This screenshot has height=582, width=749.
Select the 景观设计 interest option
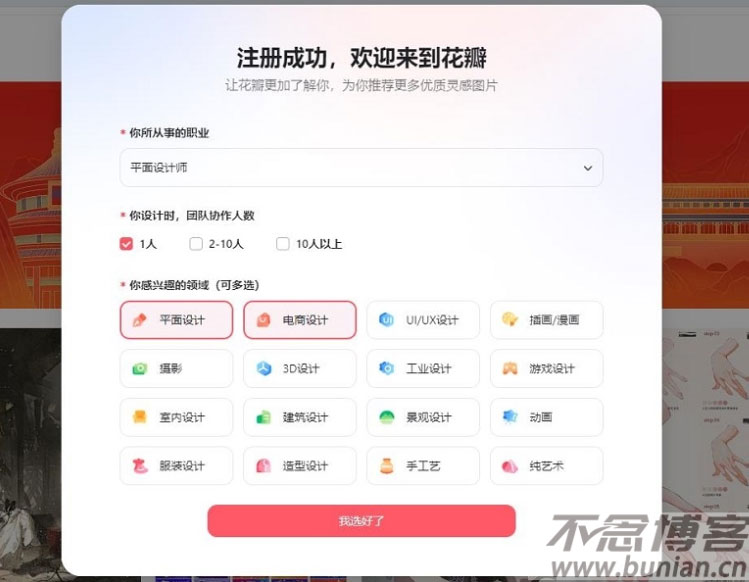[x=423, y=417]
